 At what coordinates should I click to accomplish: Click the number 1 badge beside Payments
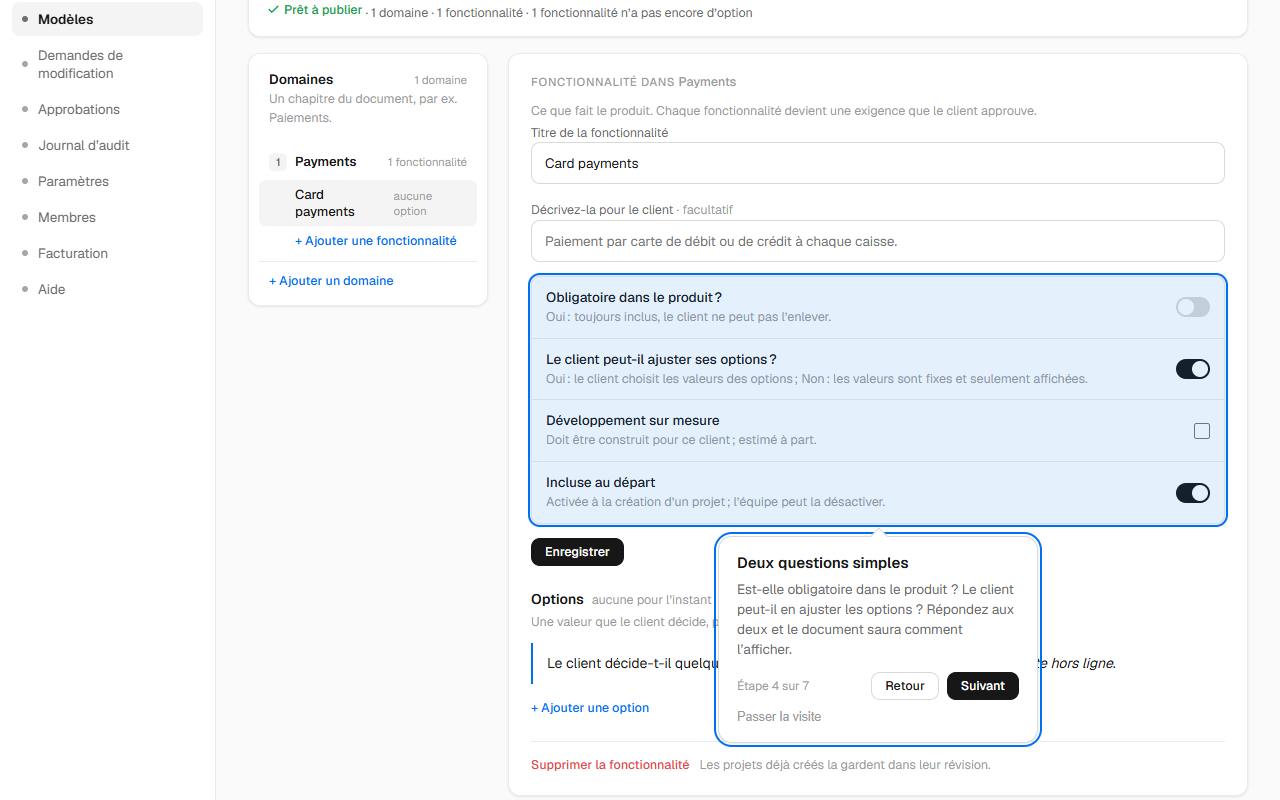point(278,162)
